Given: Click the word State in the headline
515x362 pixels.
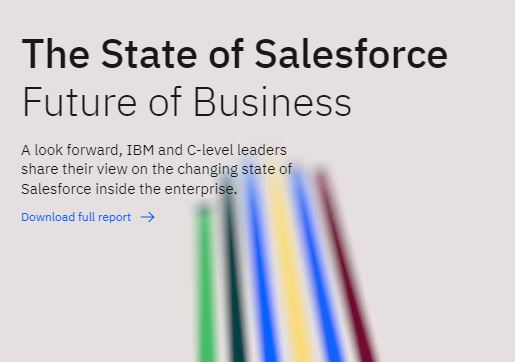Looking at the screenshot, I should [149, 54].
